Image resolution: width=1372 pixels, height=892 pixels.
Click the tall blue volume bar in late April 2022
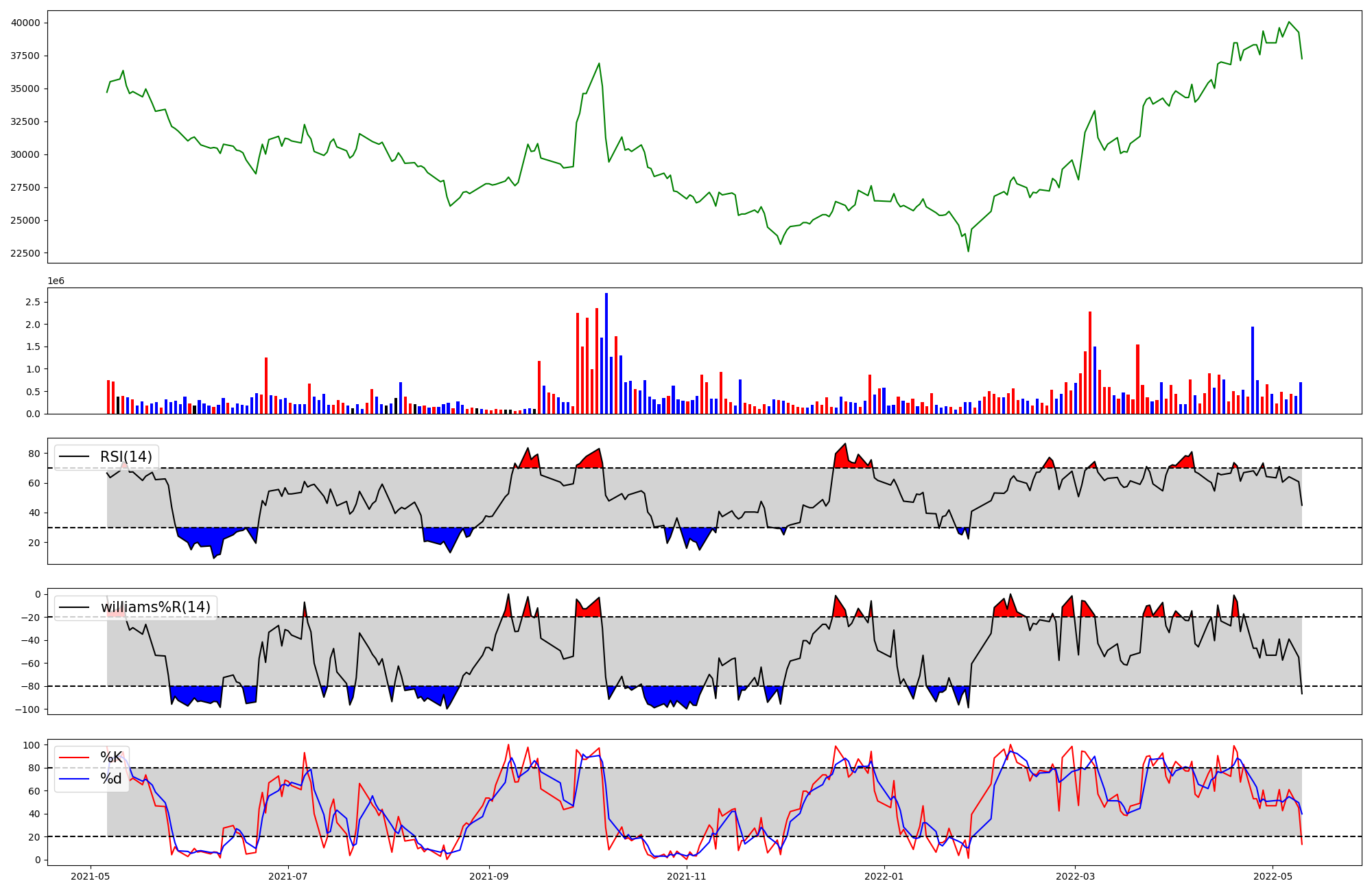pos(1253,371)
